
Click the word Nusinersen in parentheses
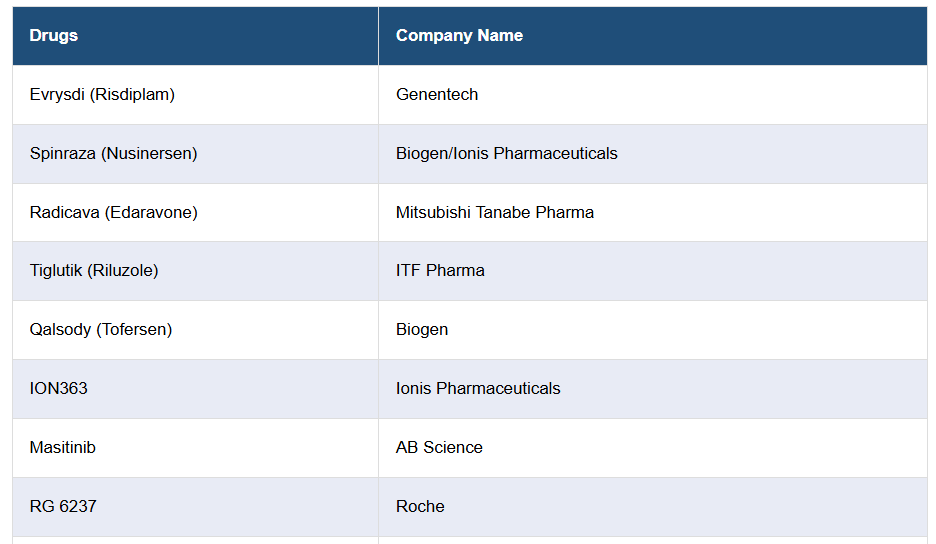[x=149, y=153]
